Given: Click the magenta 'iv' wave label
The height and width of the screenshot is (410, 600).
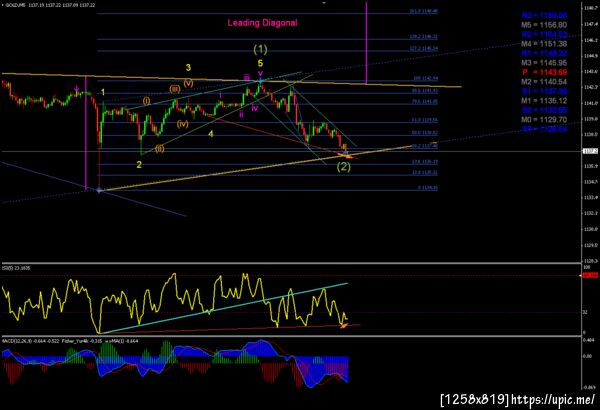Looking at the screenshot, I should point(255,108).
